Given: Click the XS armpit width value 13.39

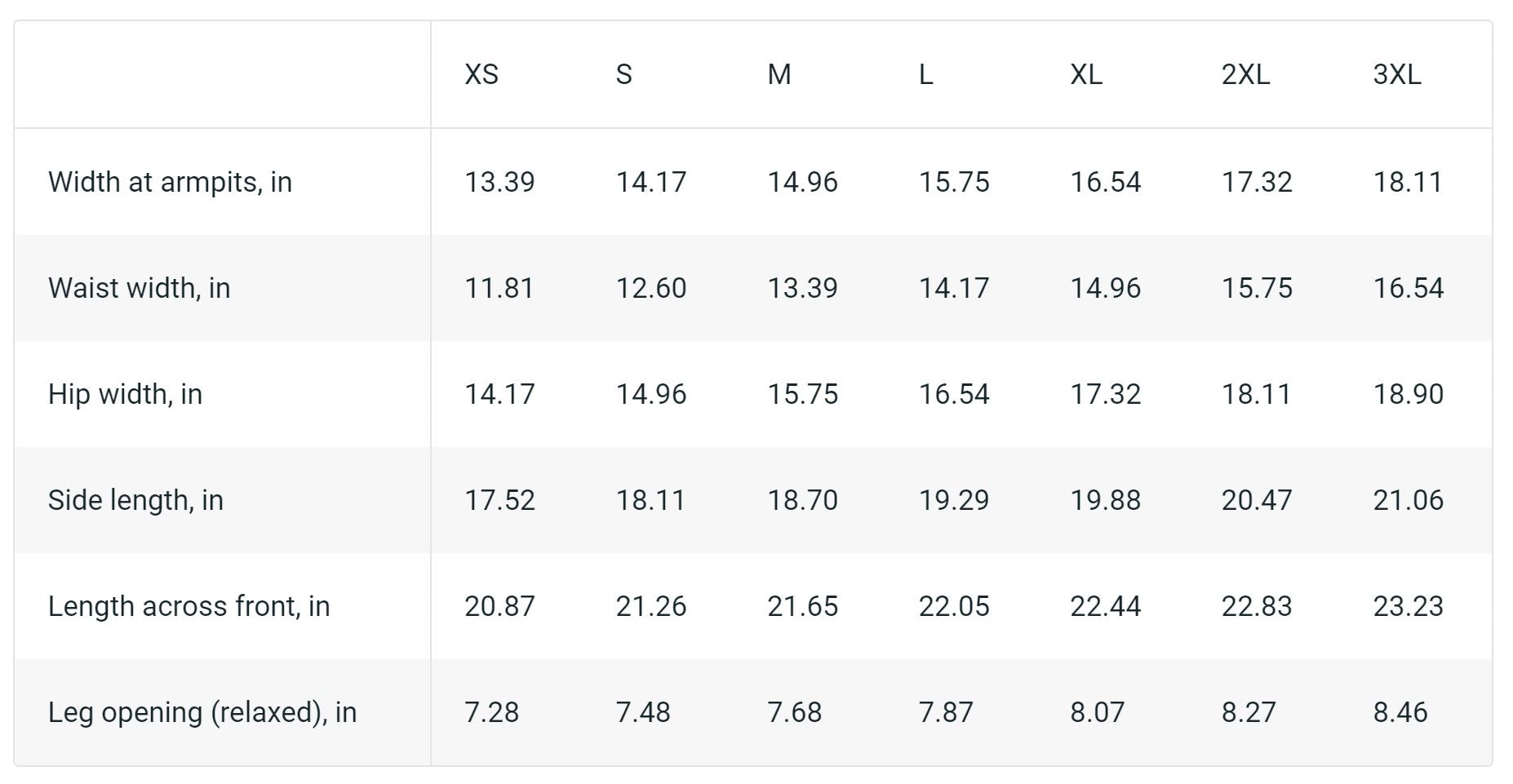Looking at the screenshot, I should (499, 182).
